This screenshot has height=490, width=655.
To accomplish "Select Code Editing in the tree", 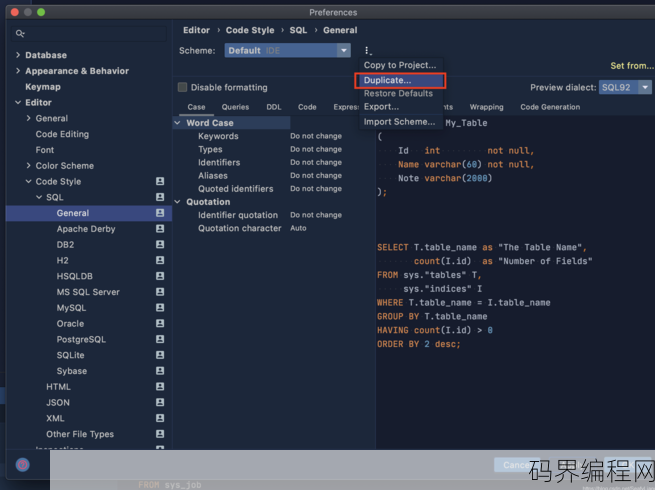I will (62, 134).
